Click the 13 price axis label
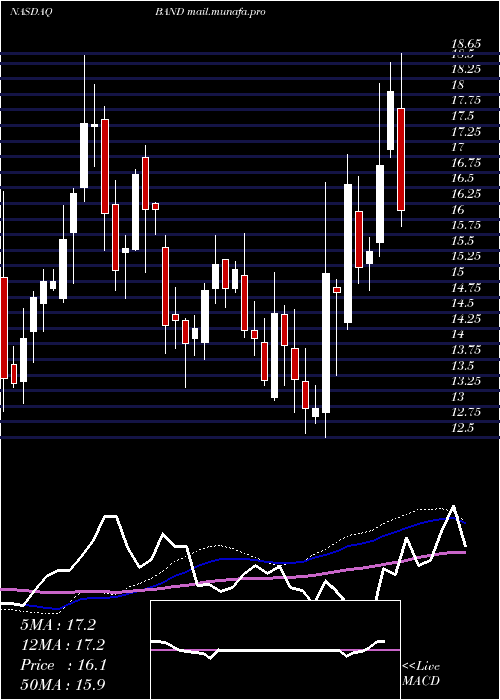The height and width of the screenshot is (700, 500). (x=458, y=397)
